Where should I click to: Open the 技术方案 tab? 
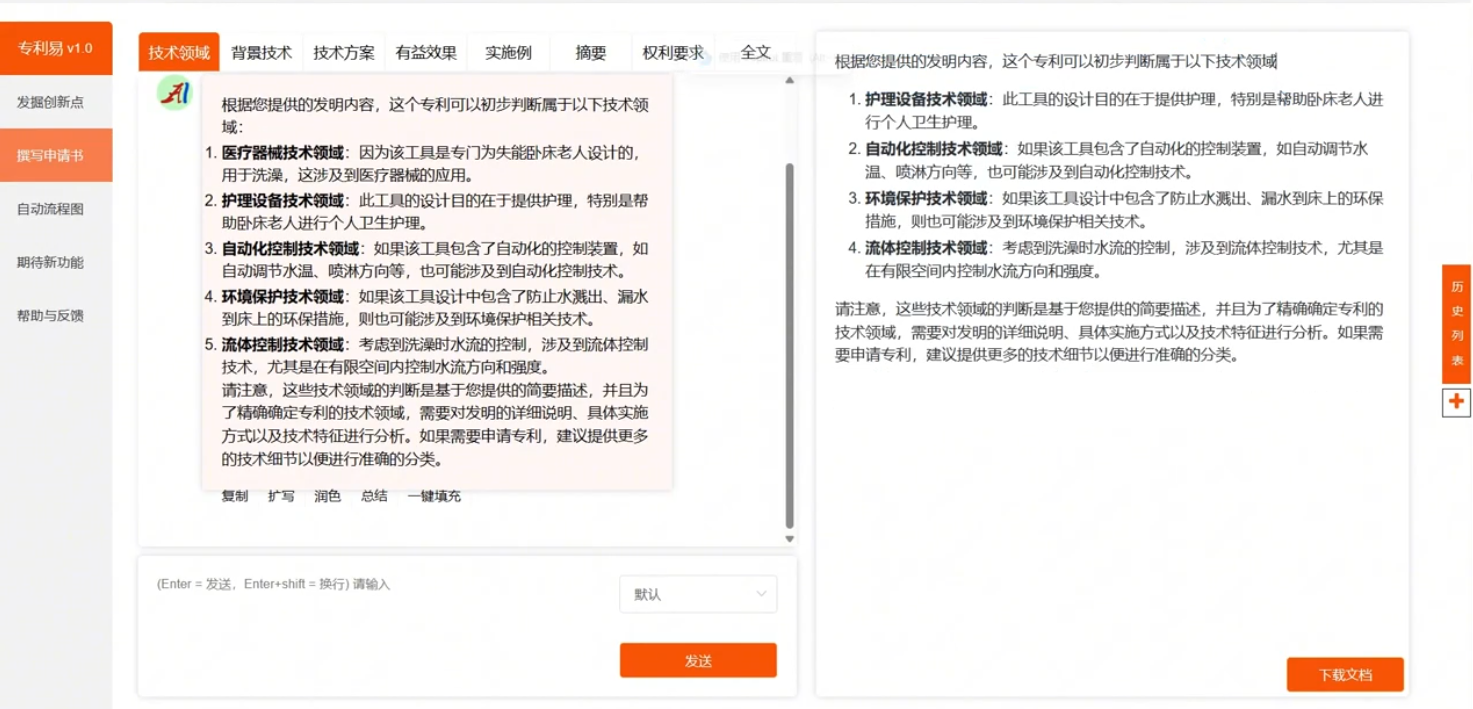coord(343,53)
